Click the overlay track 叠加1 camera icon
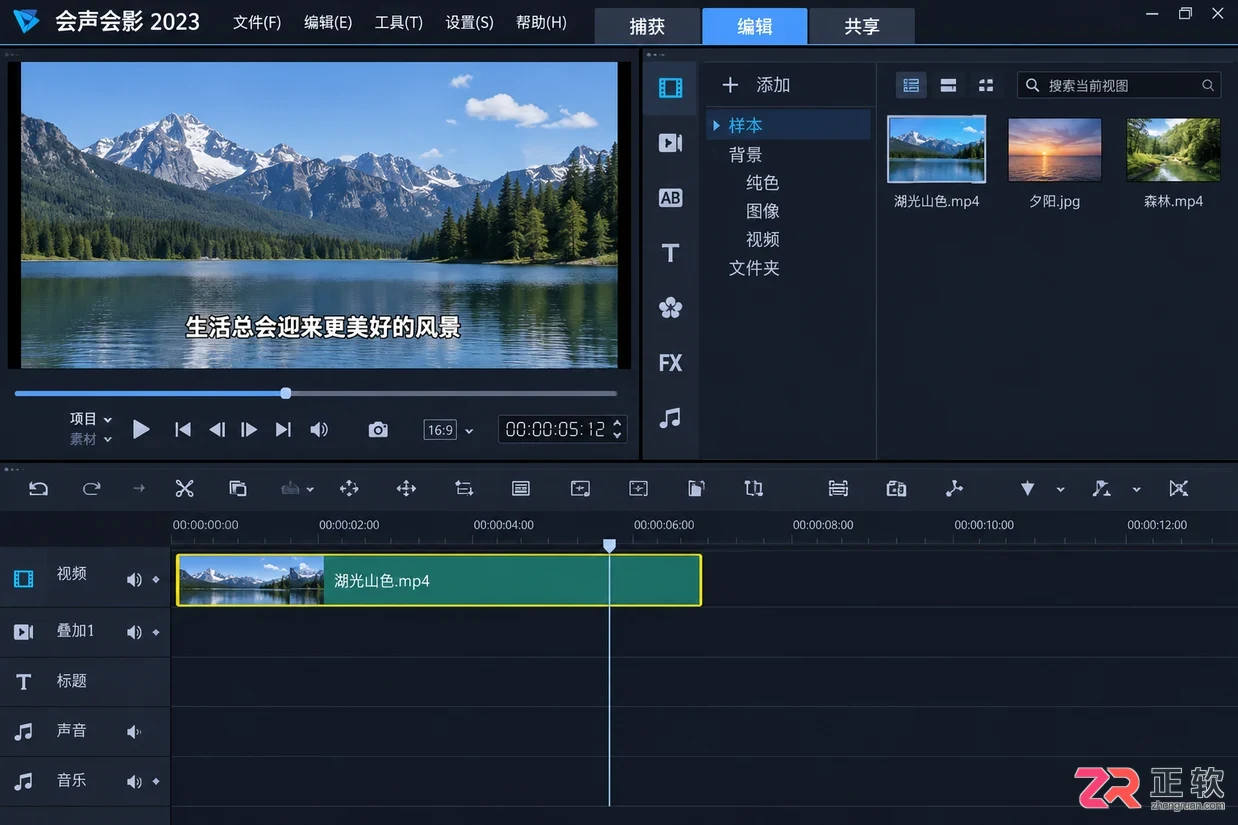The image size is (1238, 825). click(24, 632)
